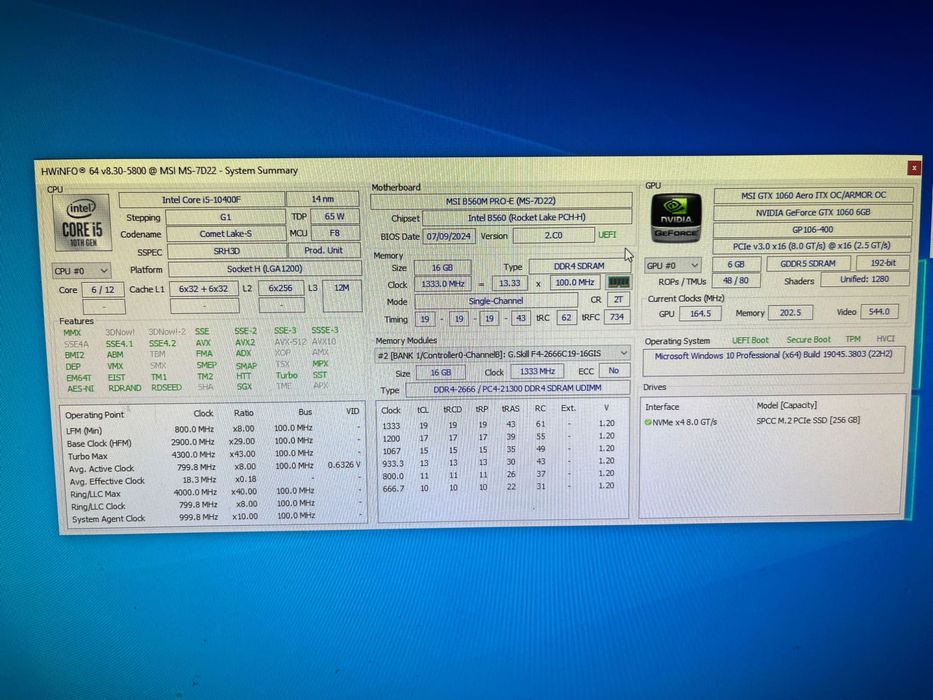Click the L2 6x256 cache field
Screen dimensions: 933x700
pyautogui.click(x=281, y=288)
